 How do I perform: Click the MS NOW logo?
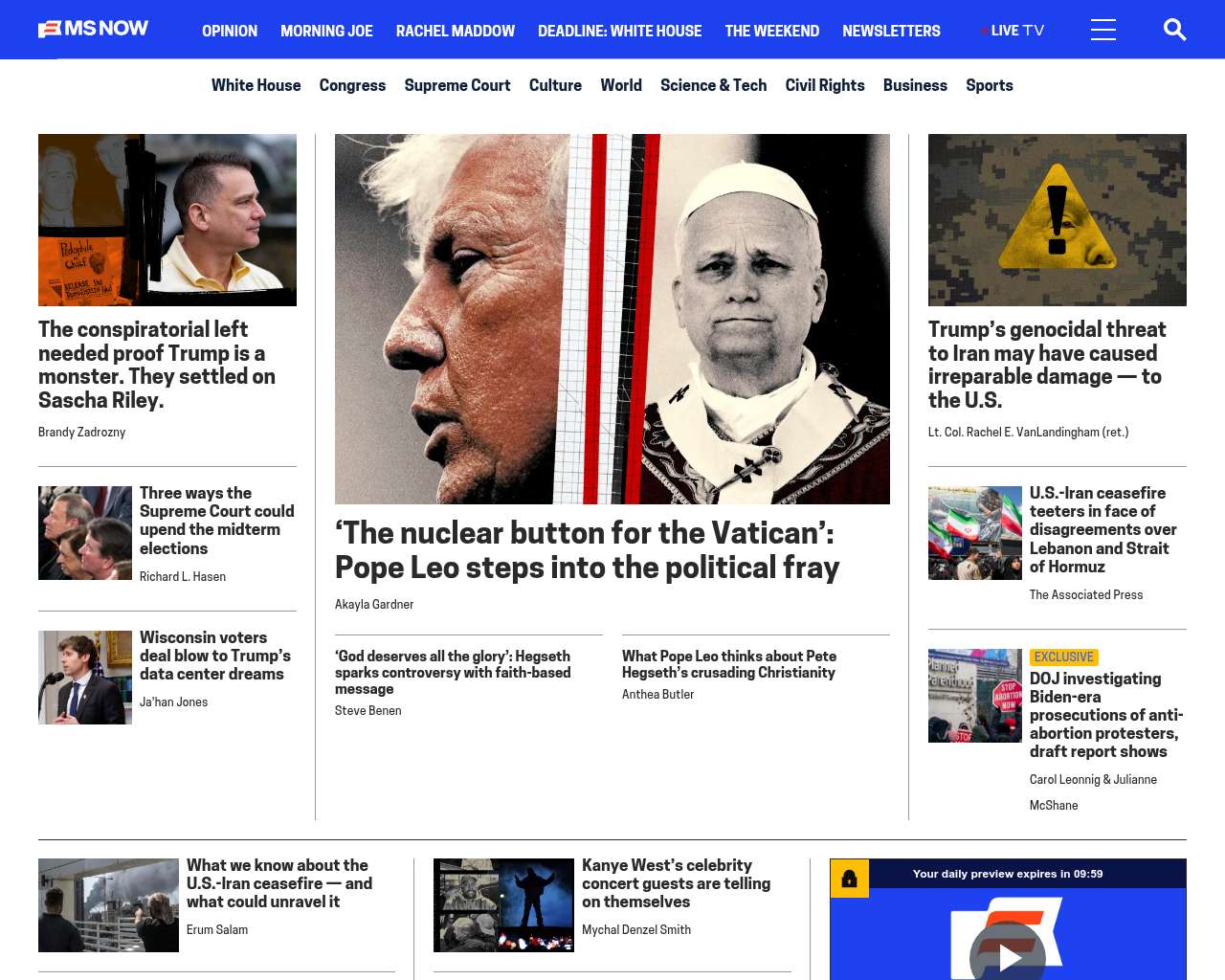[93, 29]
